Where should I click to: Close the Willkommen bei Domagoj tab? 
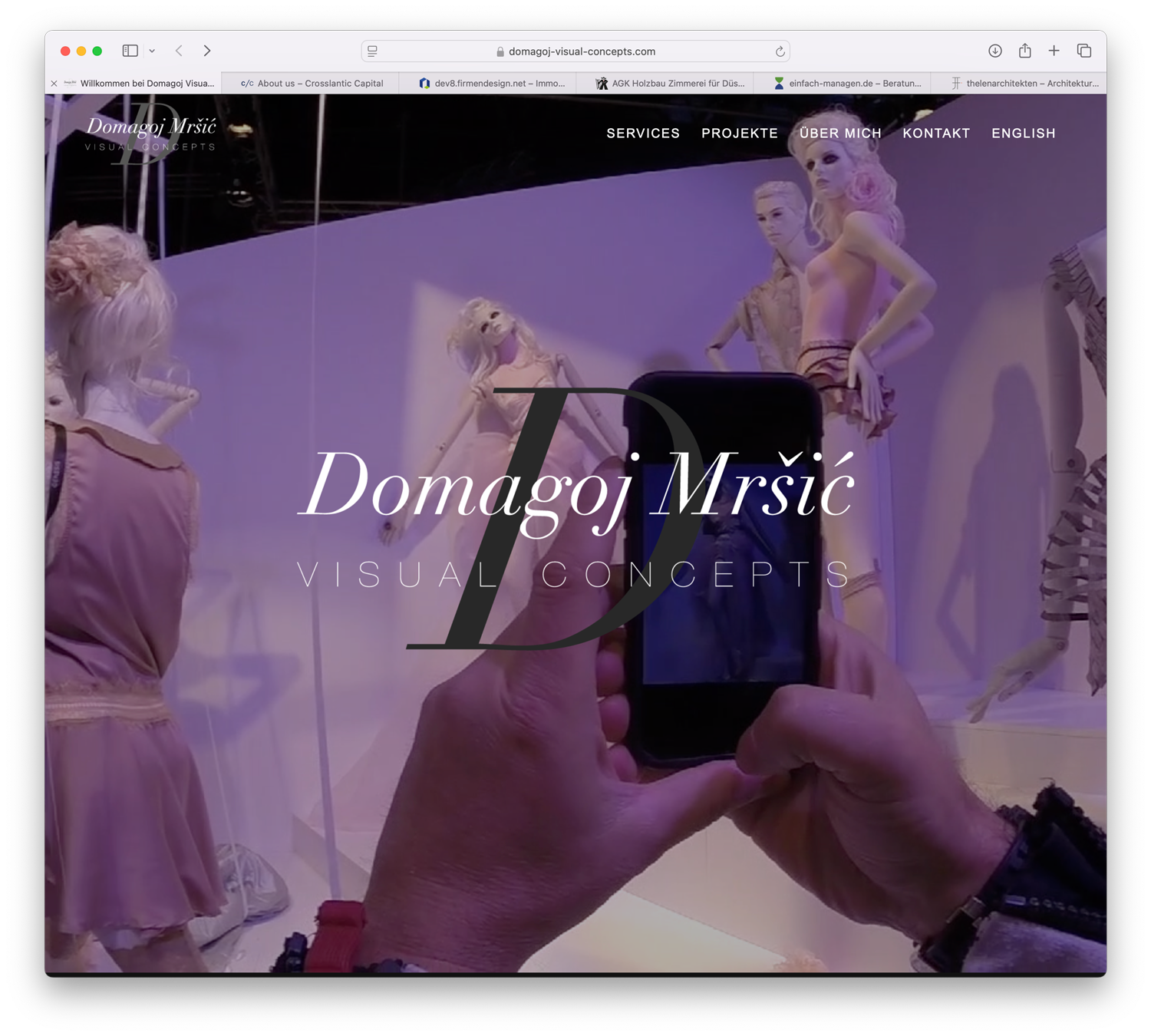coord(54,84)
